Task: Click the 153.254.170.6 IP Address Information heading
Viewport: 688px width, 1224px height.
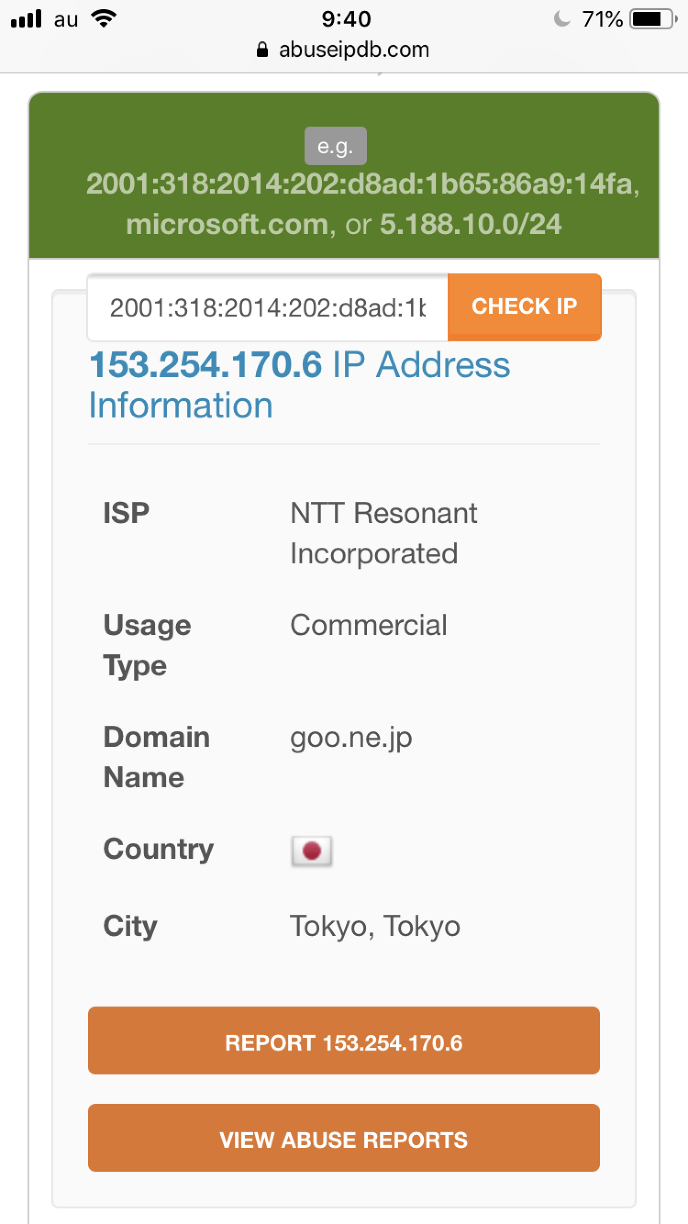Action: [300, 385]
